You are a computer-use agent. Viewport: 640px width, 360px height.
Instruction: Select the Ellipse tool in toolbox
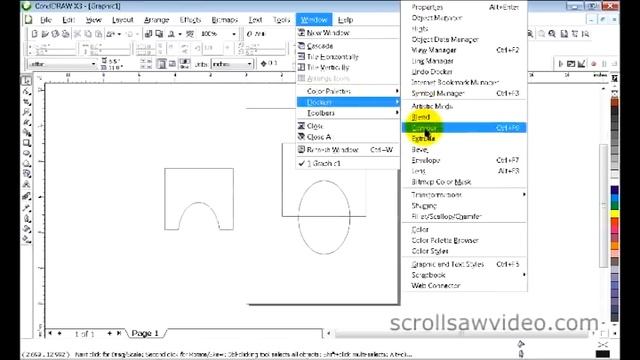pyautogui.click(x=27, y=153)
